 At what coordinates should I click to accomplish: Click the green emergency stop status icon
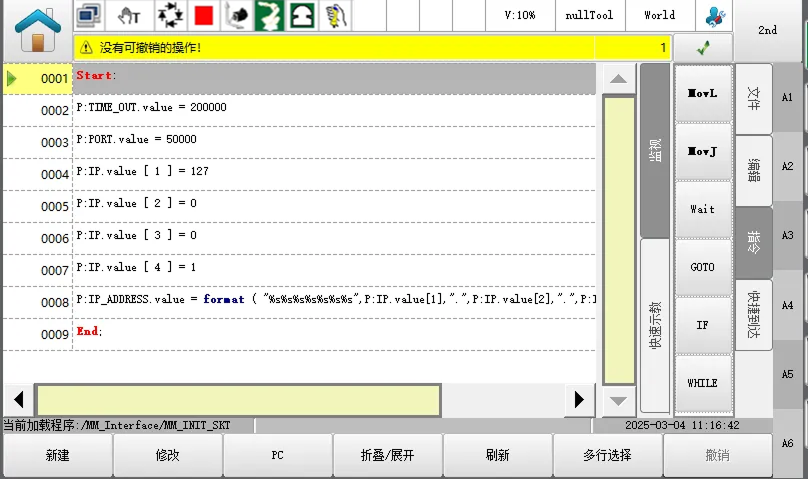pos(302,15)
